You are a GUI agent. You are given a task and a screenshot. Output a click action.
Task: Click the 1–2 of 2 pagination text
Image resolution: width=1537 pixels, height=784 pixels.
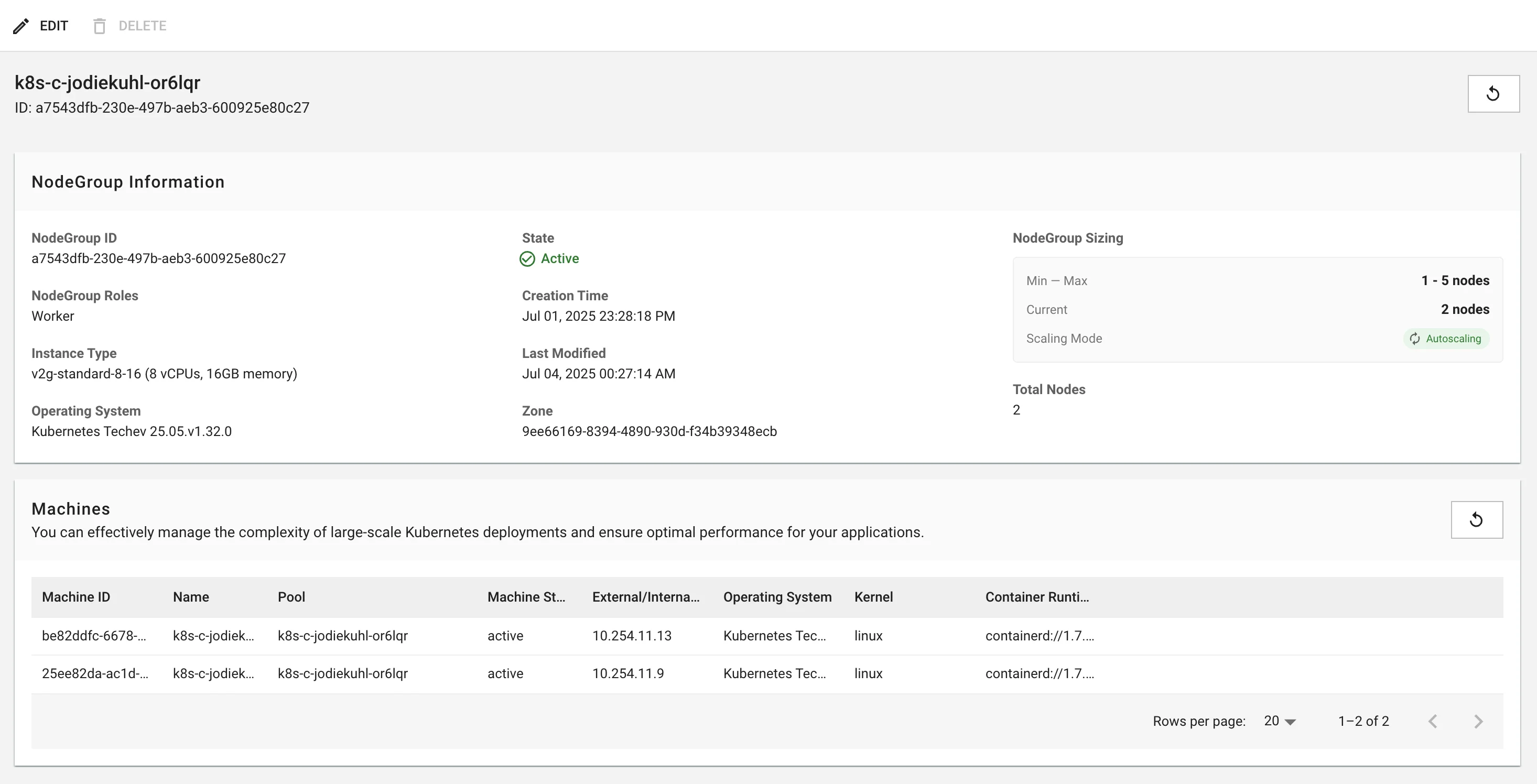tap(1363, 721)
